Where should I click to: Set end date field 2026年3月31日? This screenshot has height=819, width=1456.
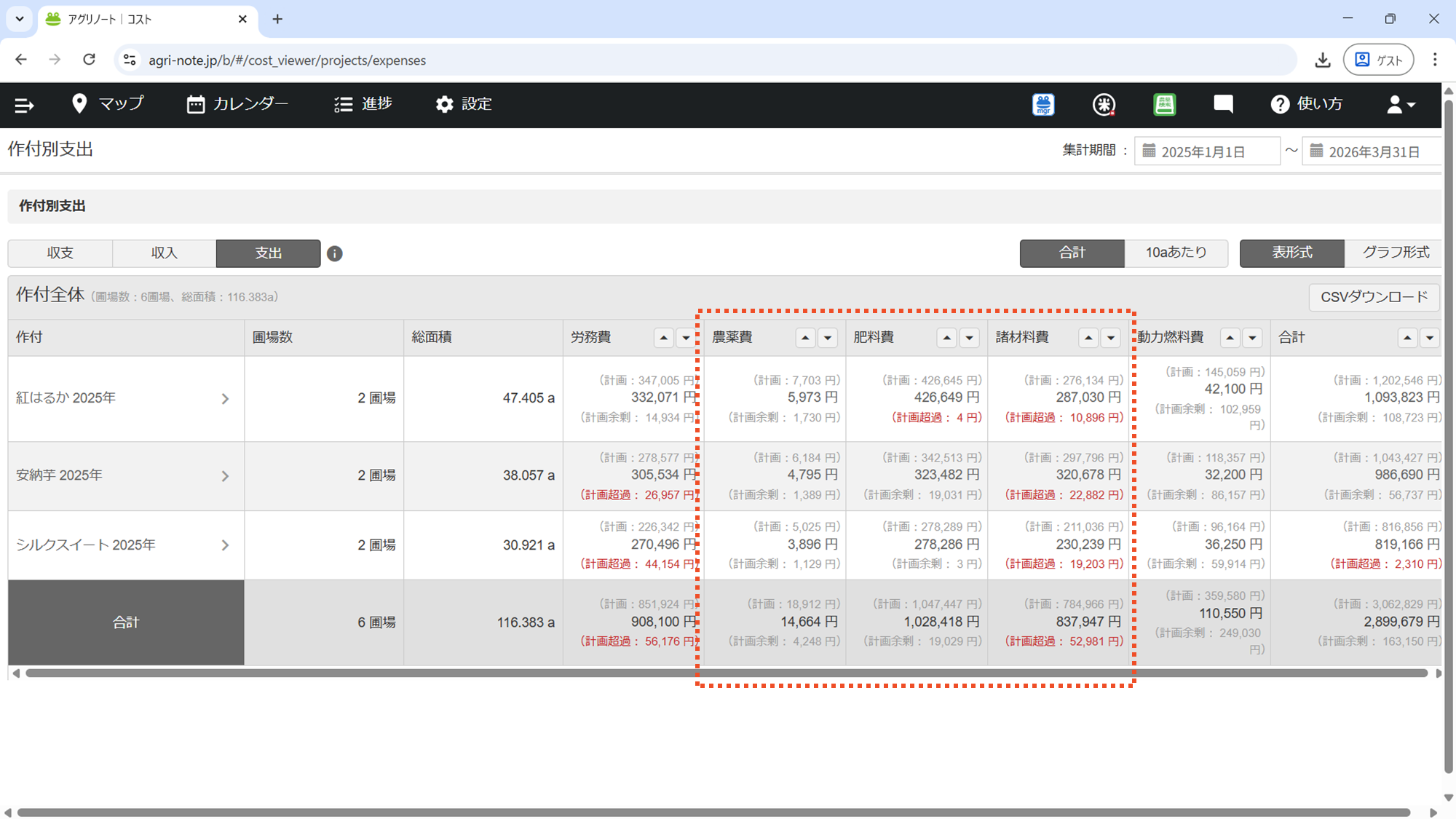(x=1372, y=151)
